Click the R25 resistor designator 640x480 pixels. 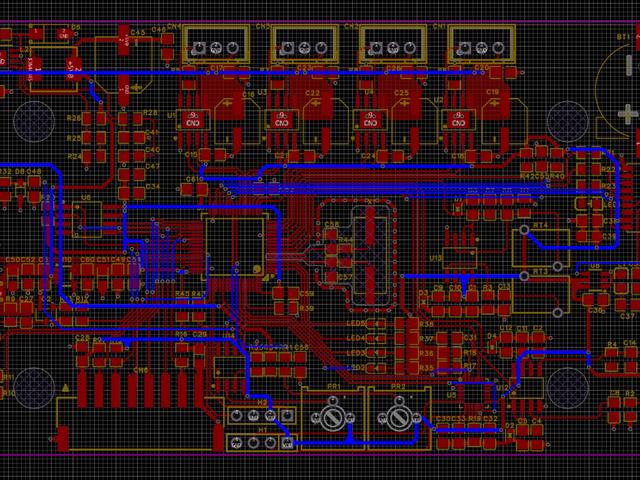click(74, 138)
